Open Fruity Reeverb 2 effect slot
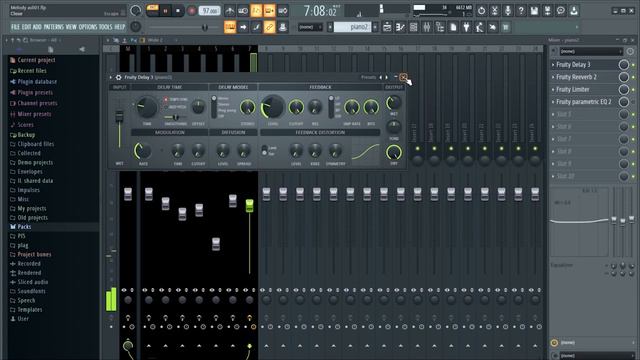 (x=576, y=77)
